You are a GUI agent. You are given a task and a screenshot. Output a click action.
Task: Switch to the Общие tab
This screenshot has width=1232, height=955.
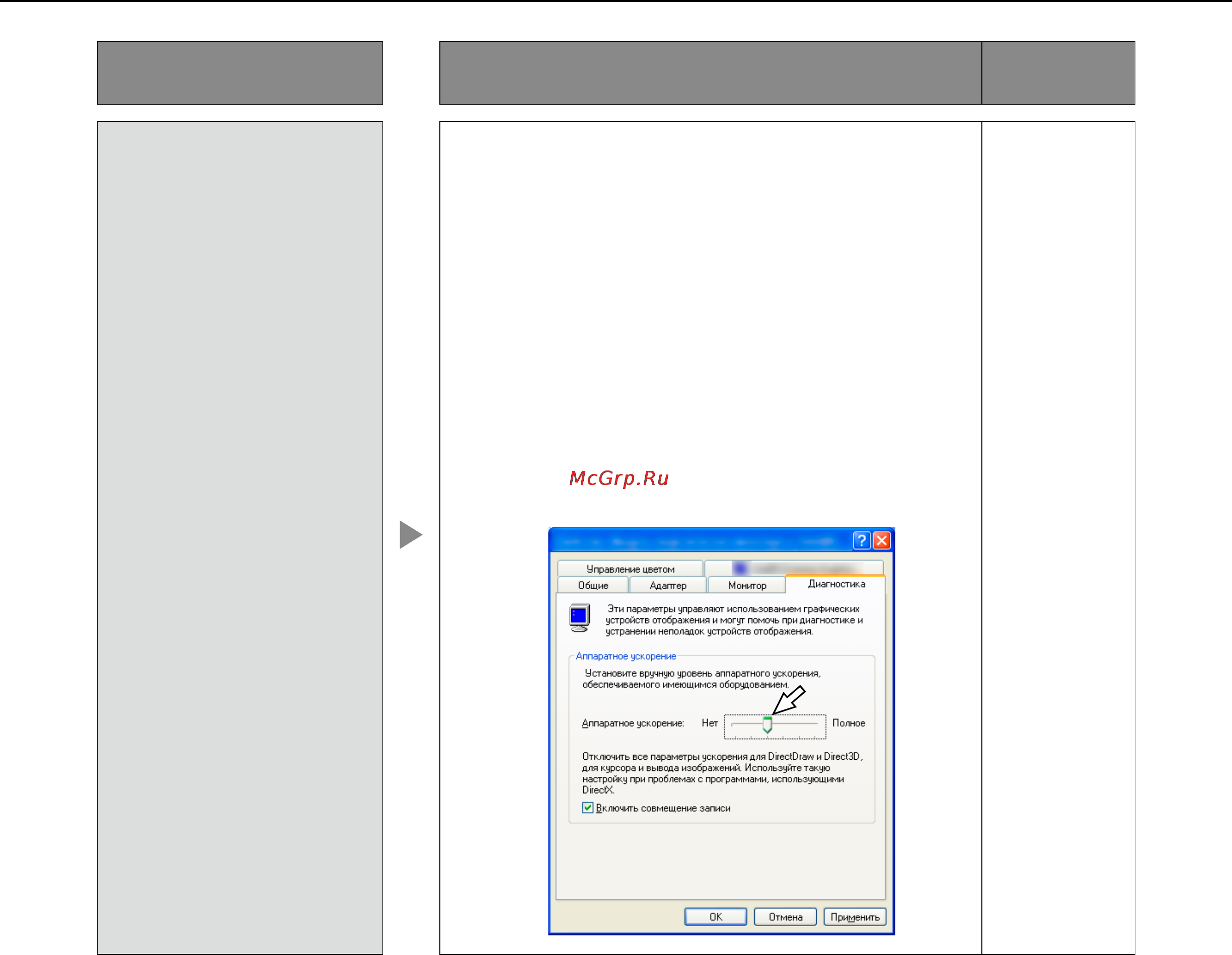[x=593, y=586]
